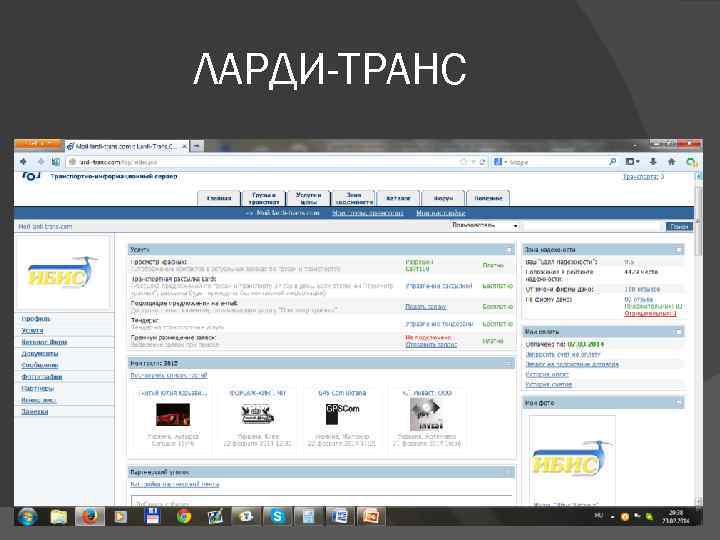The width and height of the screenshot is (720, 540).
Task: Open PowerPoint from the taskbar
Action: [371, 517]
